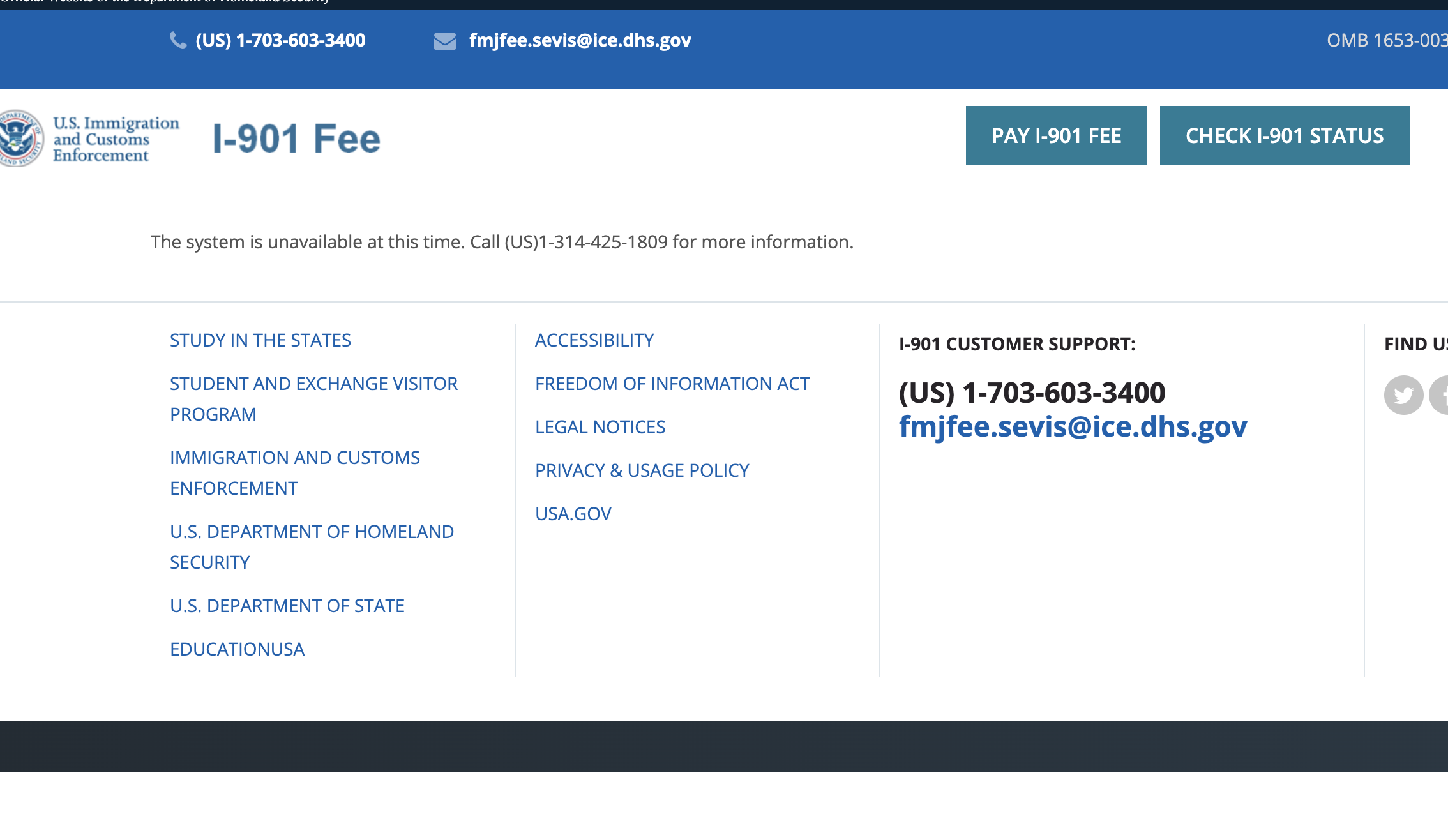Image resolution: width=1448 pixels, height=840 pixels.
Task: Open the Accessibility footer link
Action: pyautogui.click(x=594, y=340)
